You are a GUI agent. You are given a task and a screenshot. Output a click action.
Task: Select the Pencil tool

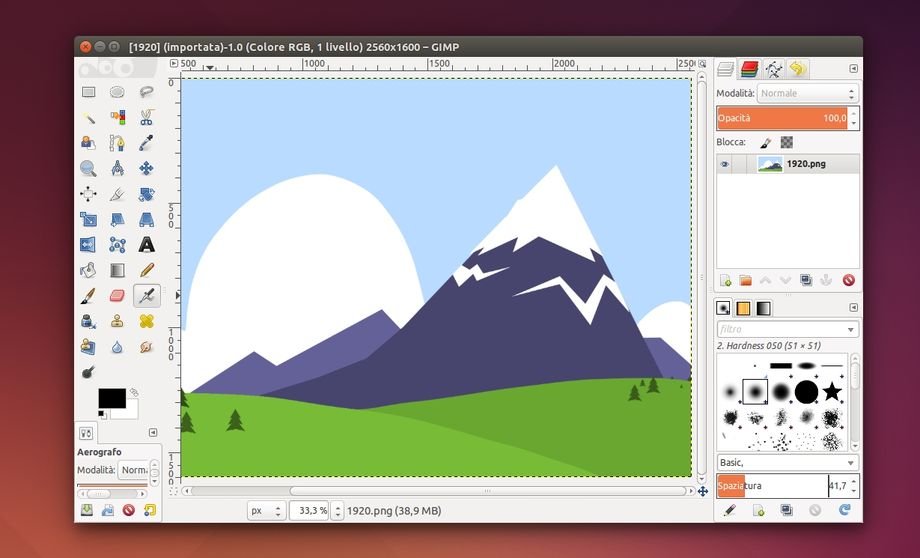[x=146, y=270]
